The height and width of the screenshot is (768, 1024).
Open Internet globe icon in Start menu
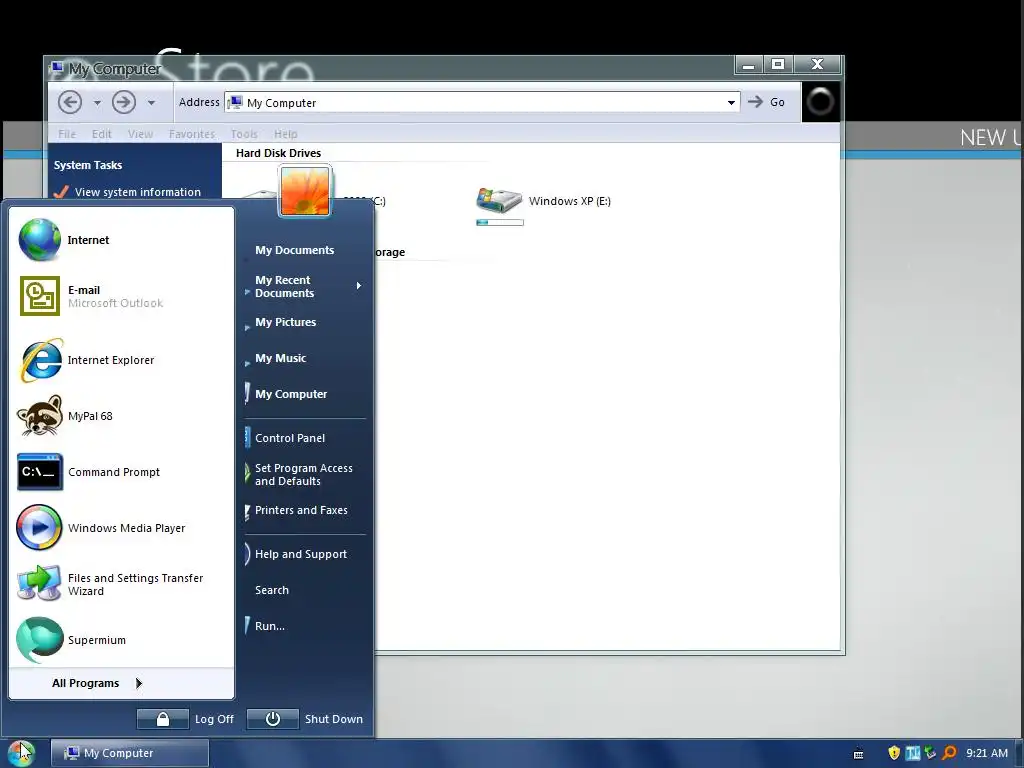point(40,240)
